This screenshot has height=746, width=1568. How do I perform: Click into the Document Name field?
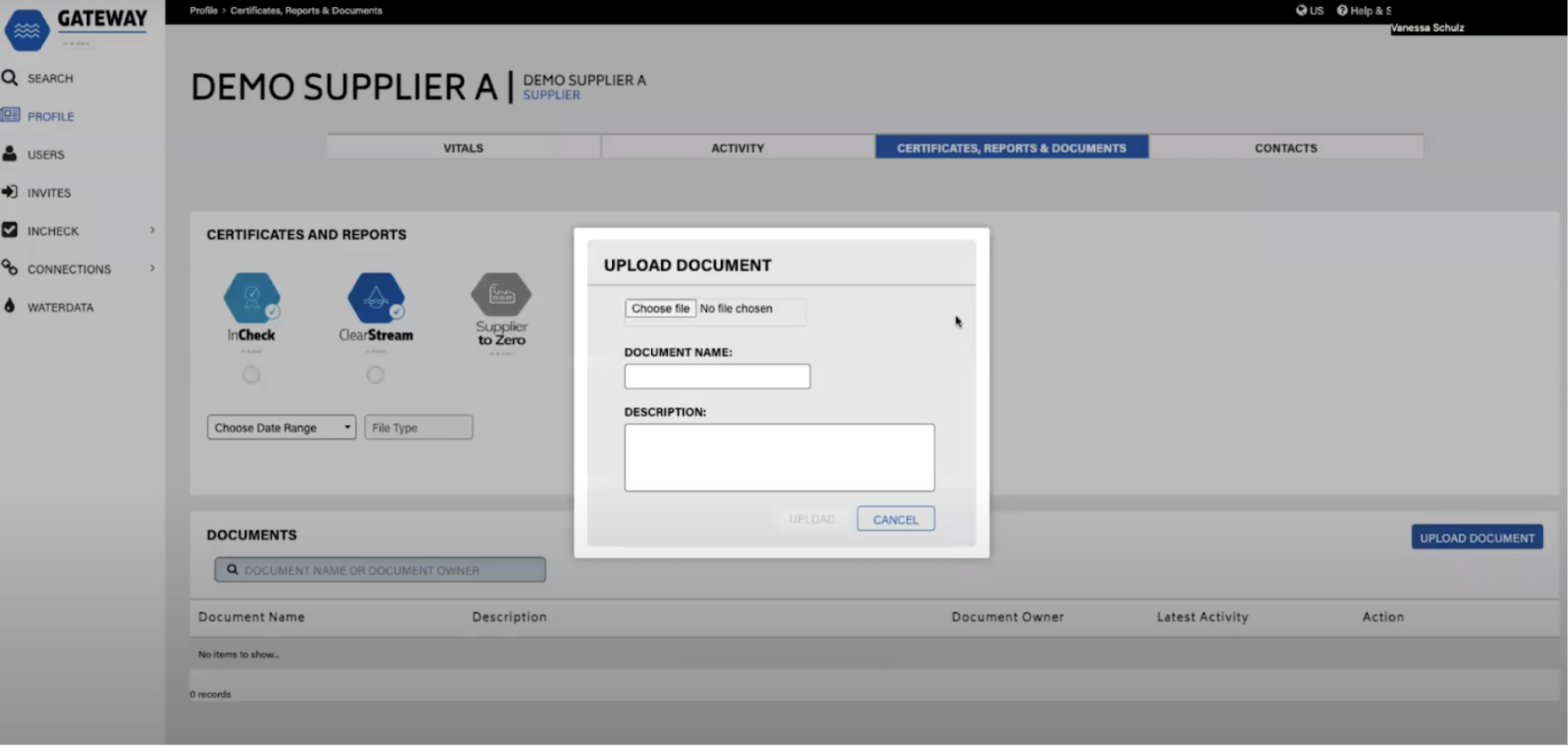(x=717, y=377)
